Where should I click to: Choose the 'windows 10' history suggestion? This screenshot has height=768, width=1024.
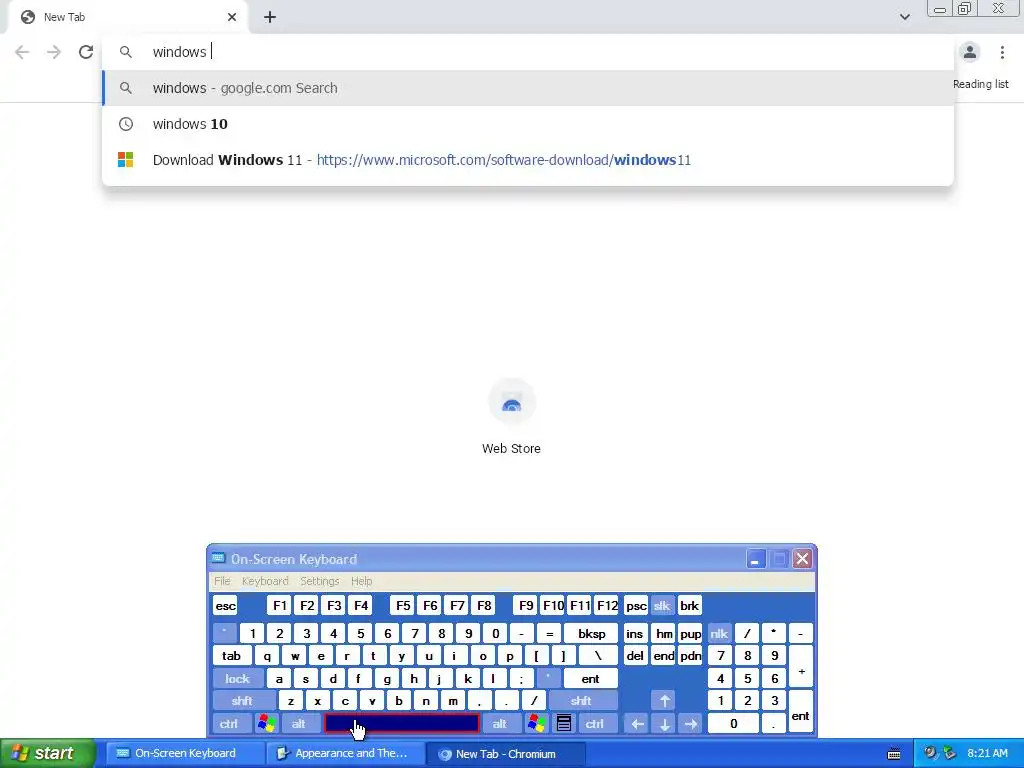[528, 124]
